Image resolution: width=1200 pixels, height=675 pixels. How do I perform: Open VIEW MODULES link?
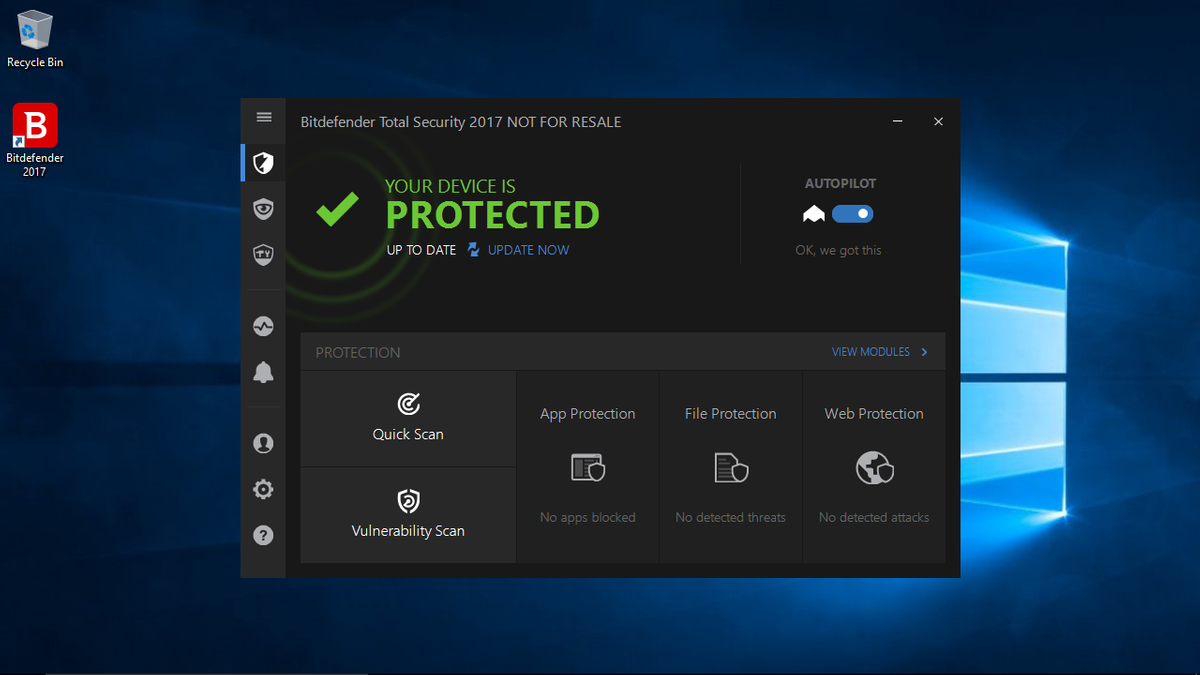[x=871, y=352]
